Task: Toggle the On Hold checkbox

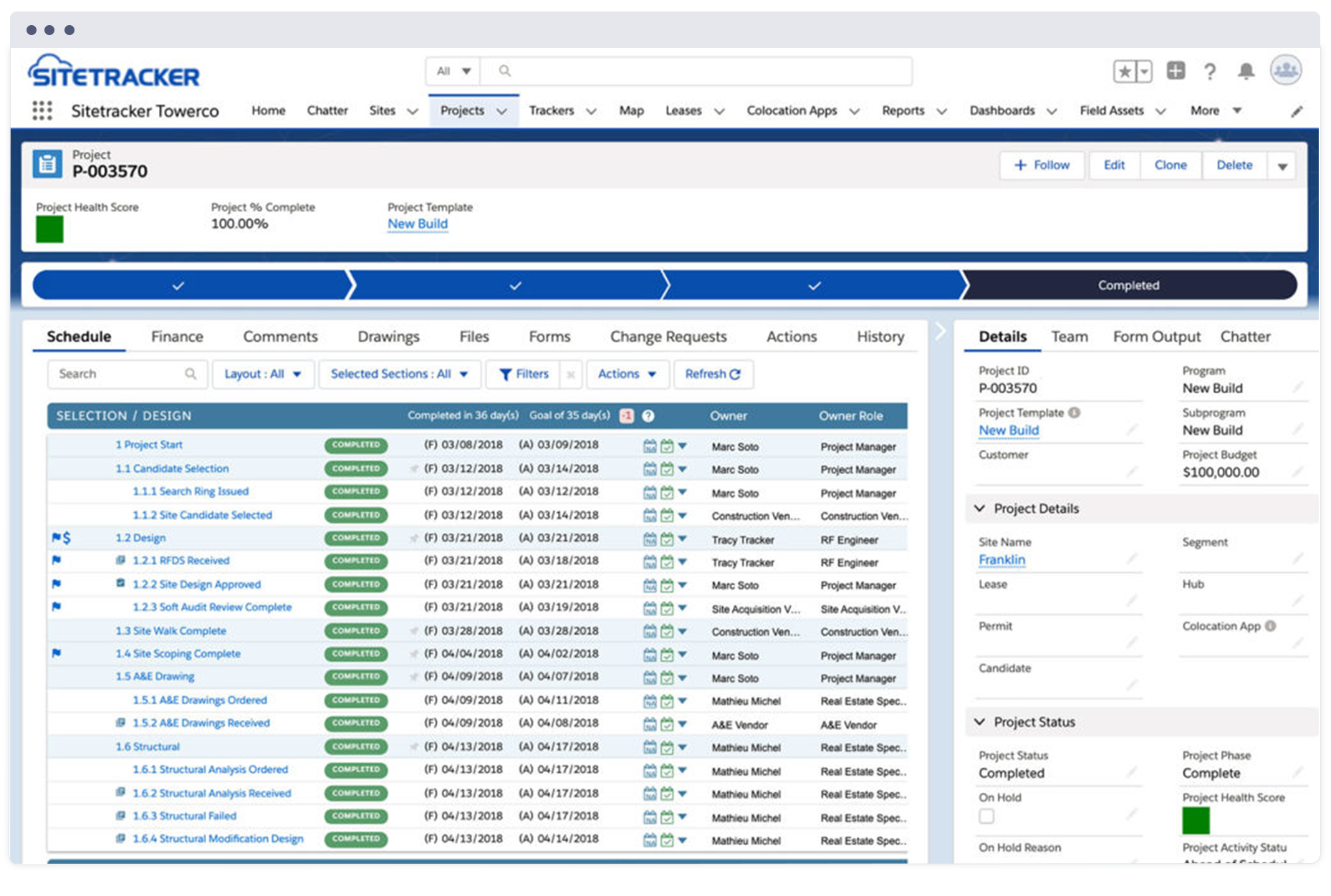Action: click(x=987, y=816)
